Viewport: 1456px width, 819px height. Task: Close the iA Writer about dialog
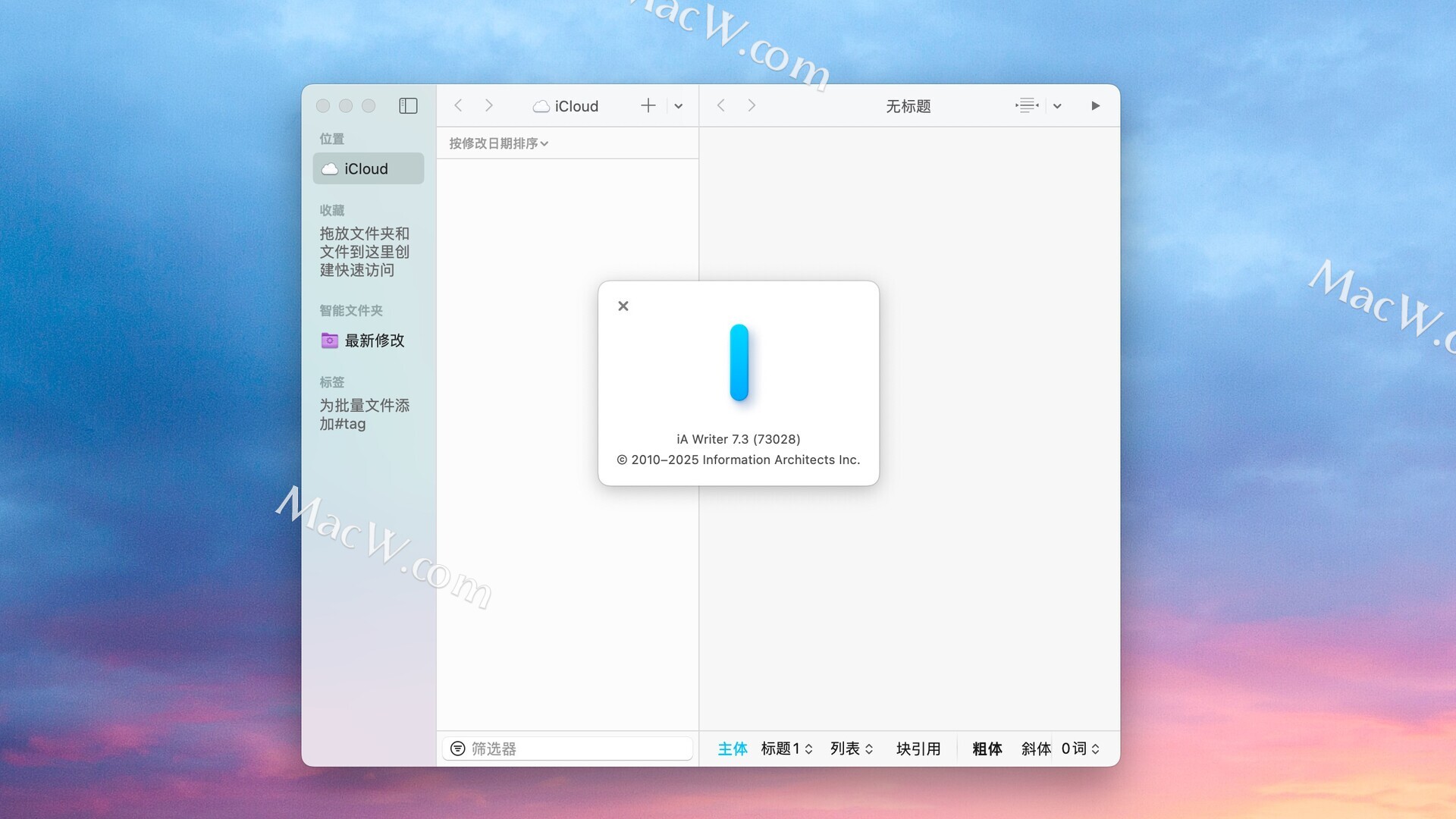point(623,306)
